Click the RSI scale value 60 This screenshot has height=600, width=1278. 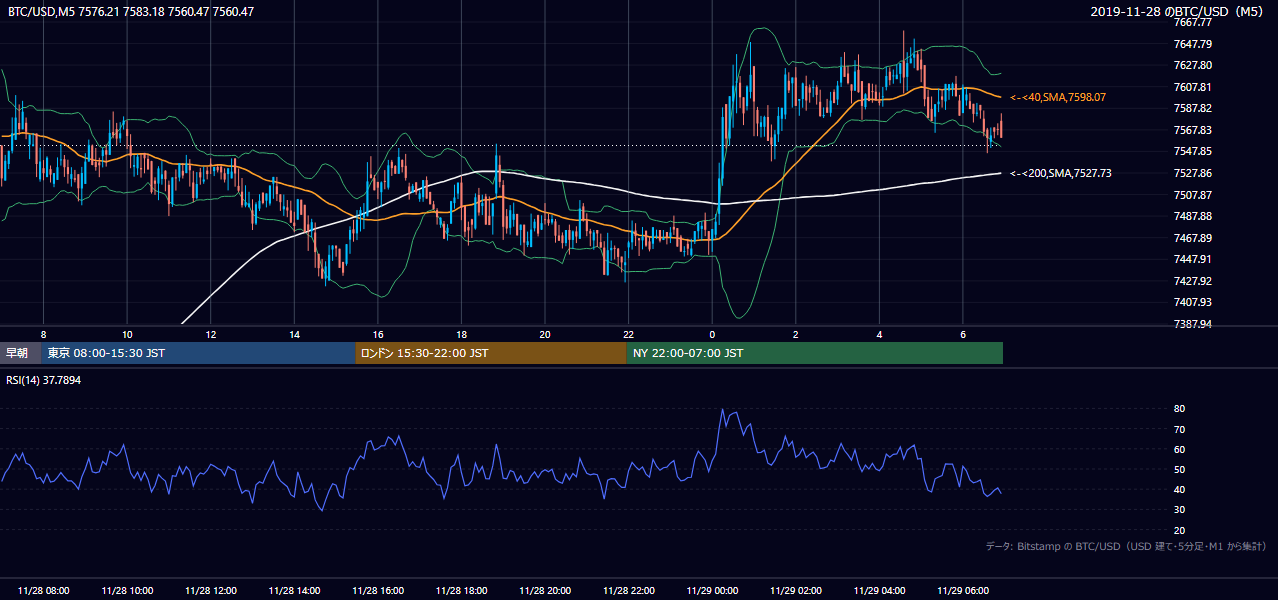(x=1180, y=449)
